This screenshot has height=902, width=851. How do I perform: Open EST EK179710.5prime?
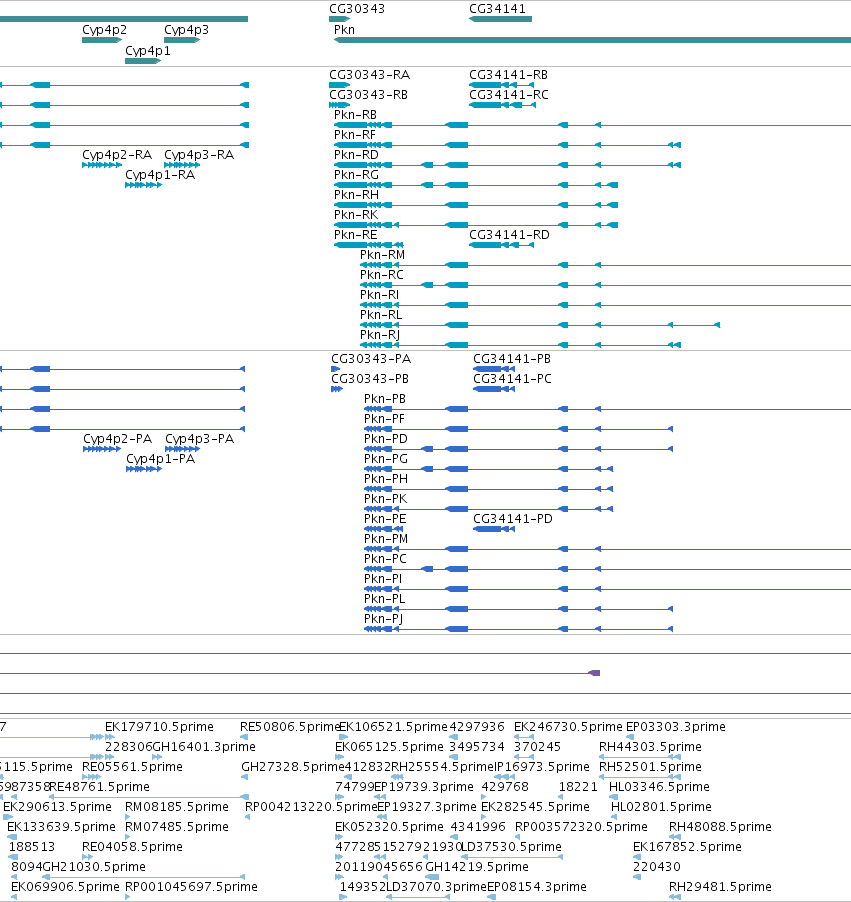[x=159, y=727]
